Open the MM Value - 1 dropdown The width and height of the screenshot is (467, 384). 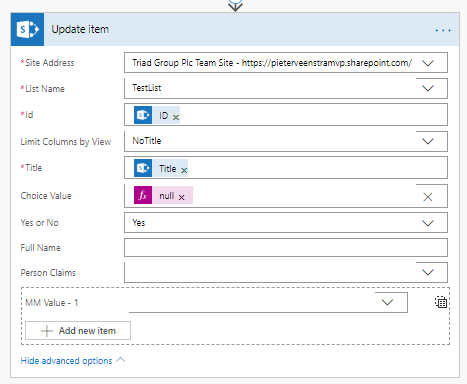pos(387,302)
